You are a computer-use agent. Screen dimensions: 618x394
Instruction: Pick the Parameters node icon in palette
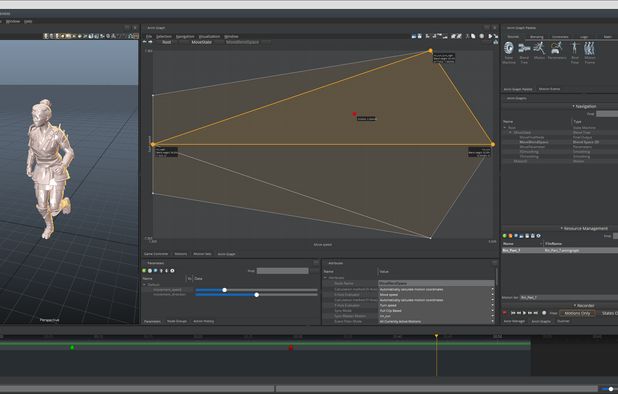[557, 48]
